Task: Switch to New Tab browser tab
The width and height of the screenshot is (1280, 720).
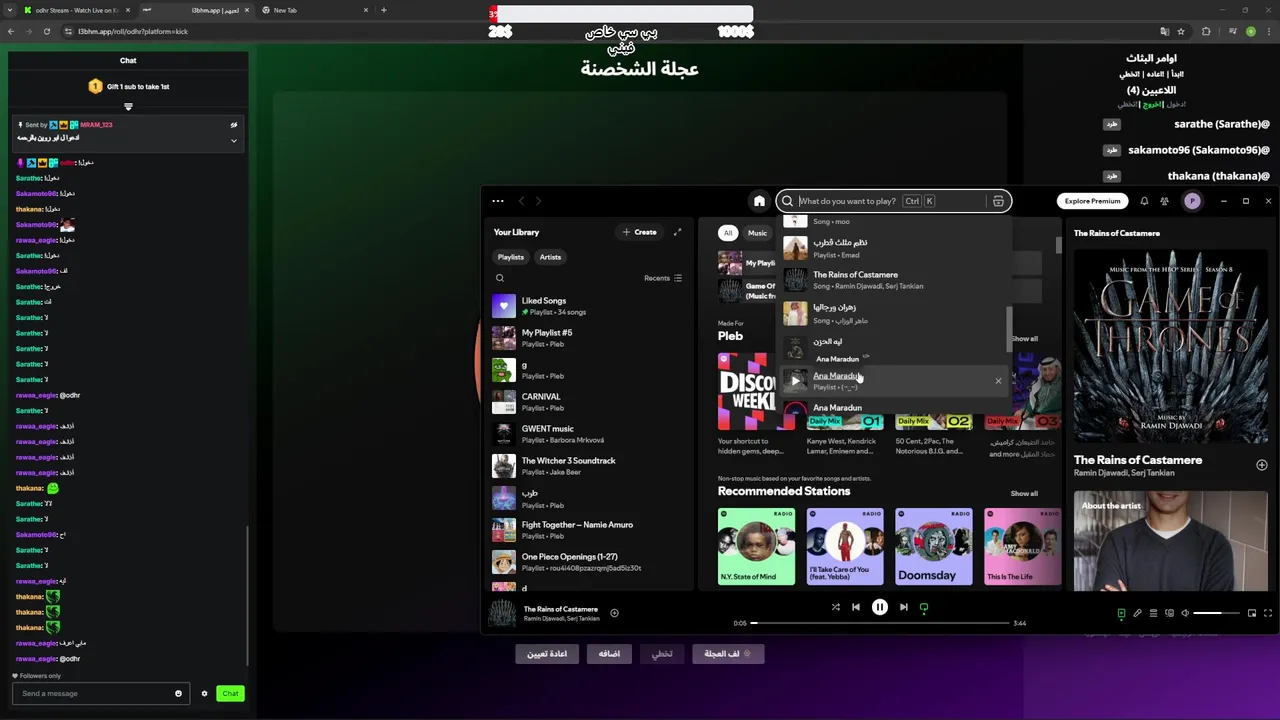Action: (x=315, y=10)
